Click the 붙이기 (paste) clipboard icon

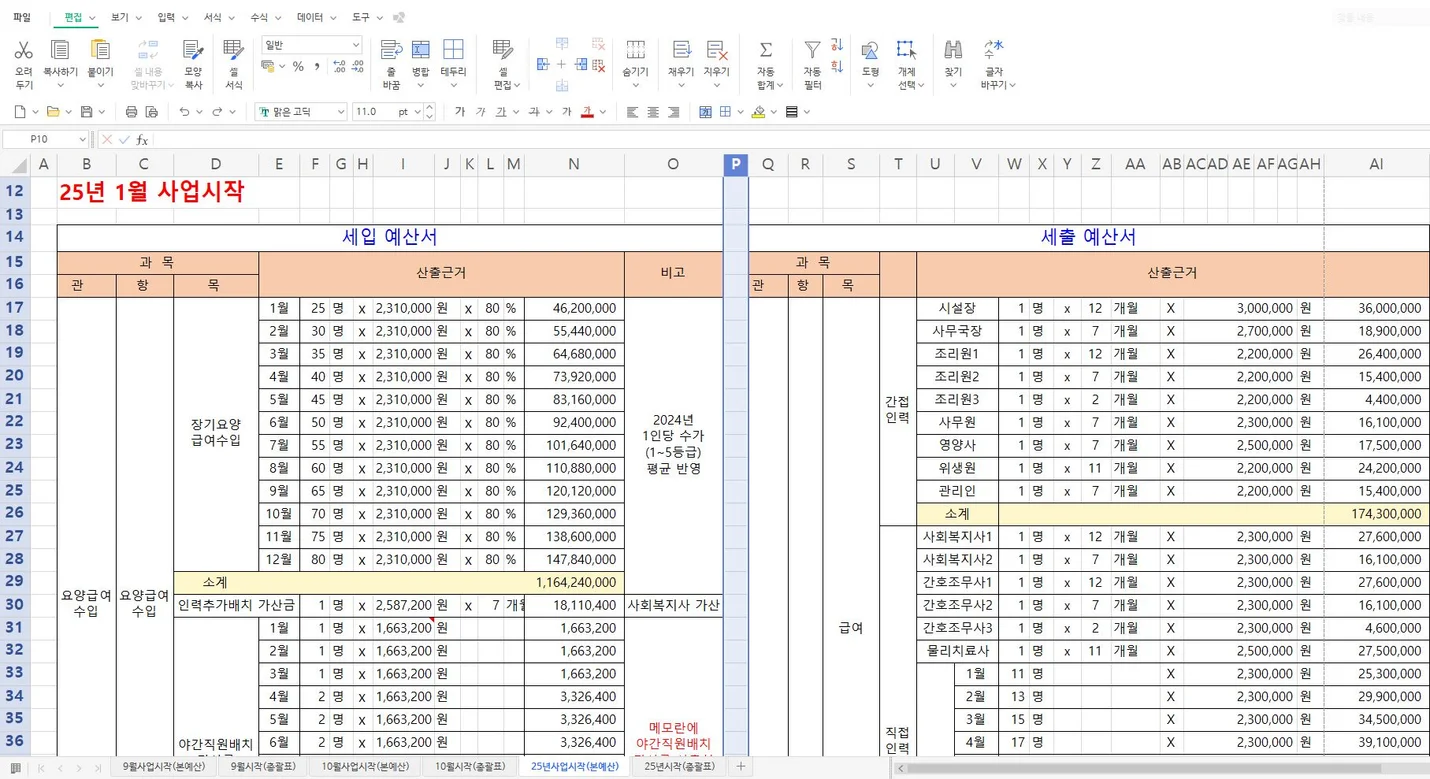(100, 50)
